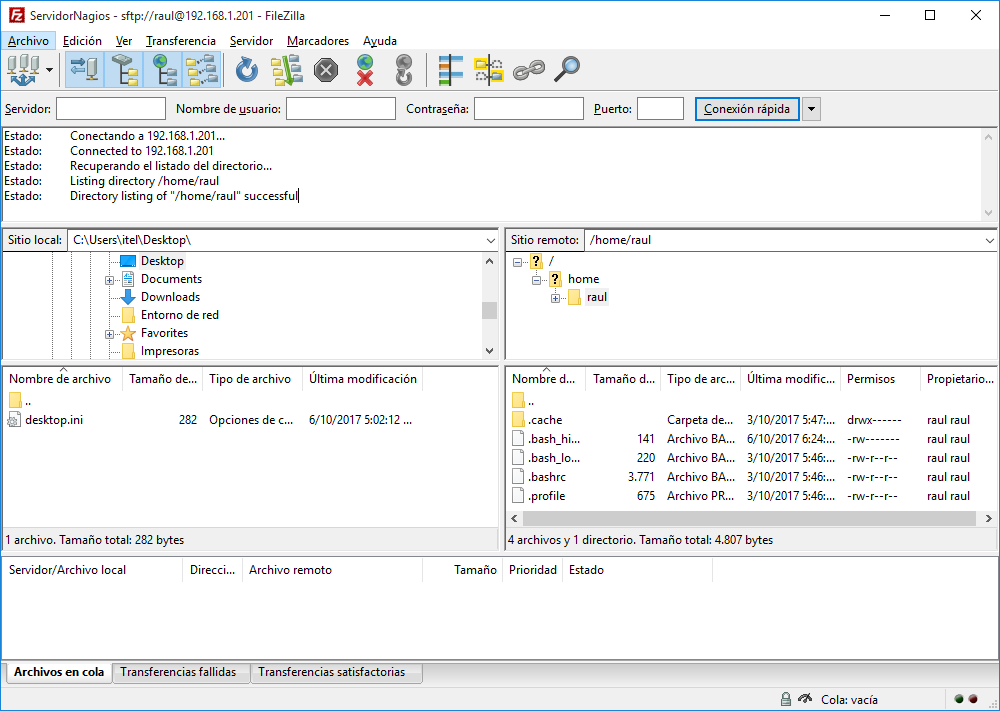Open the Sitio local path dropdown
This screenshot has height=711, width=1000.
tap(490, 240)
